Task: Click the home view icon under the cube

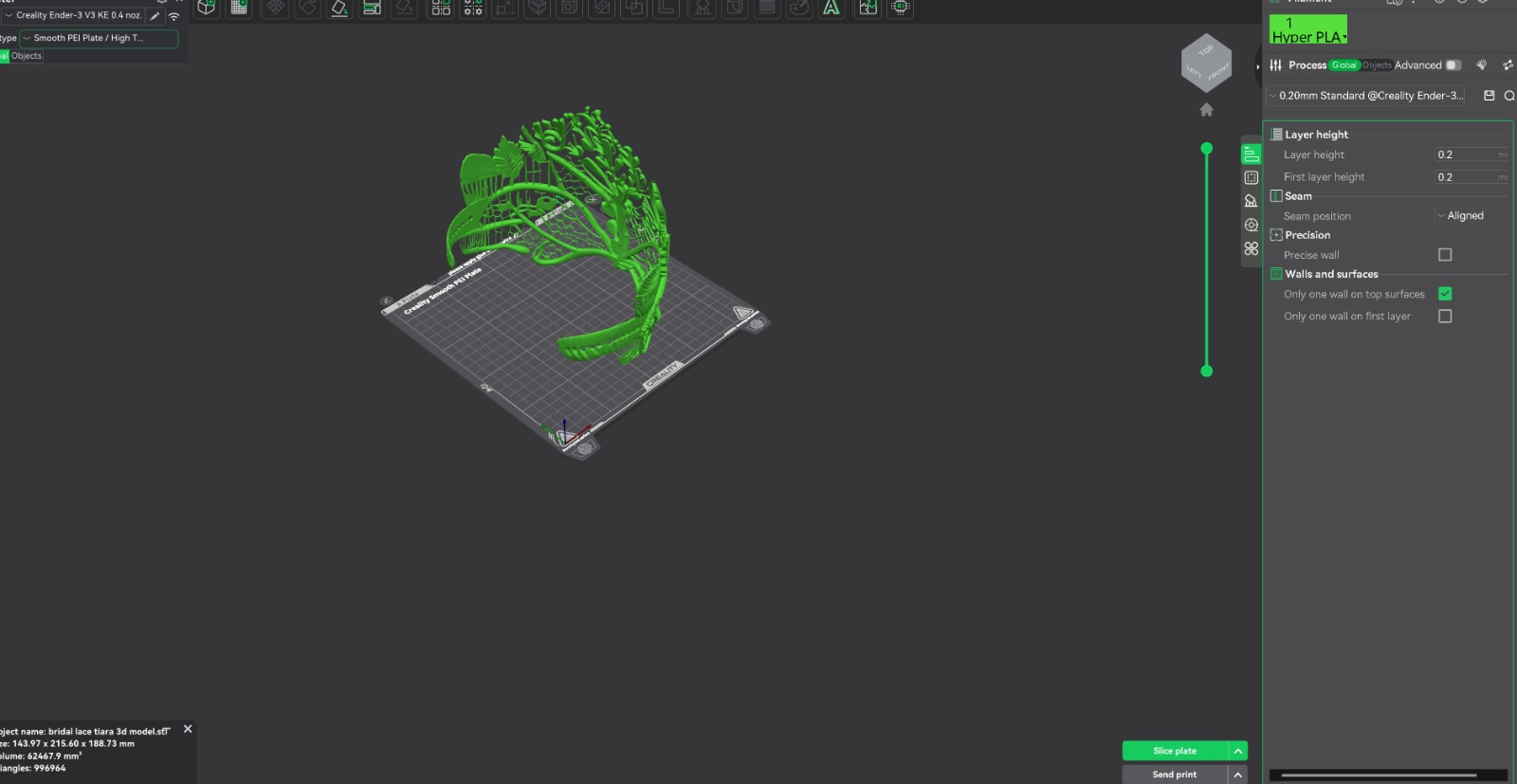Action: [1206, 110]
